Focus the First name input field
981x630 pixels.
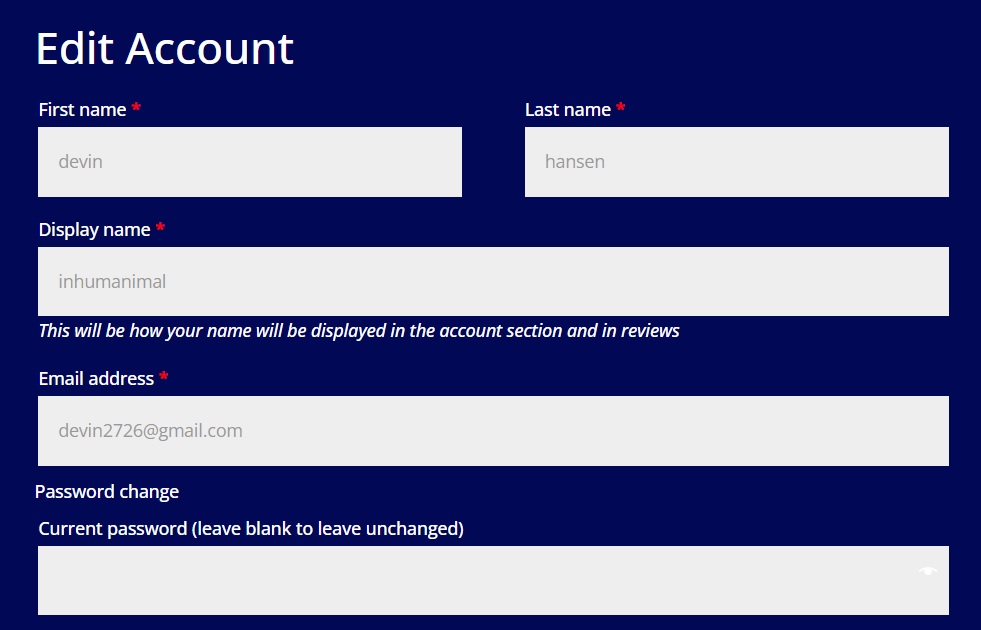pos(250,162)
